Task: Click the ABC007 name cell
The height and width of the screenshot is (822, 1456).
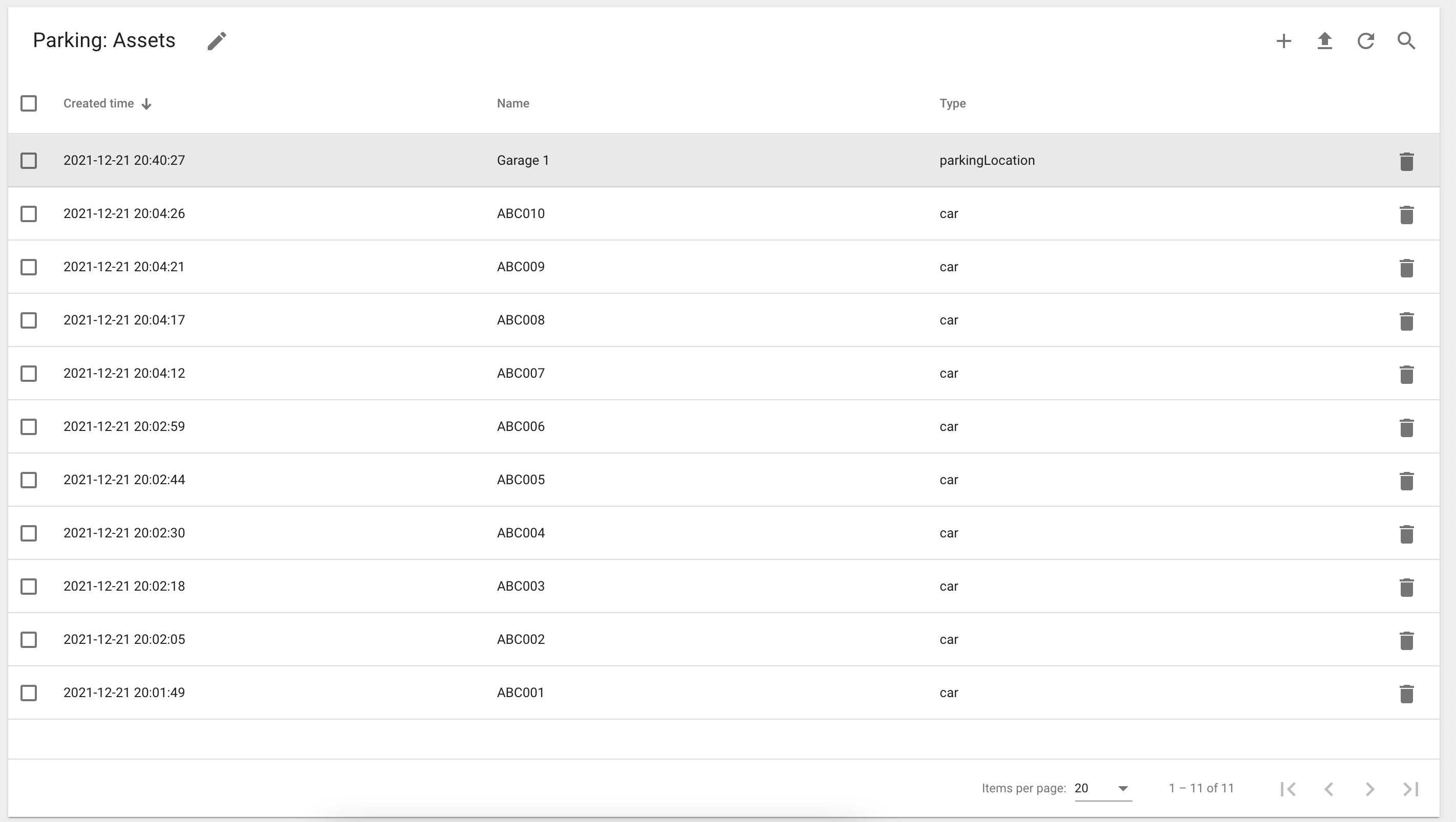Action: tap(521, 374)
